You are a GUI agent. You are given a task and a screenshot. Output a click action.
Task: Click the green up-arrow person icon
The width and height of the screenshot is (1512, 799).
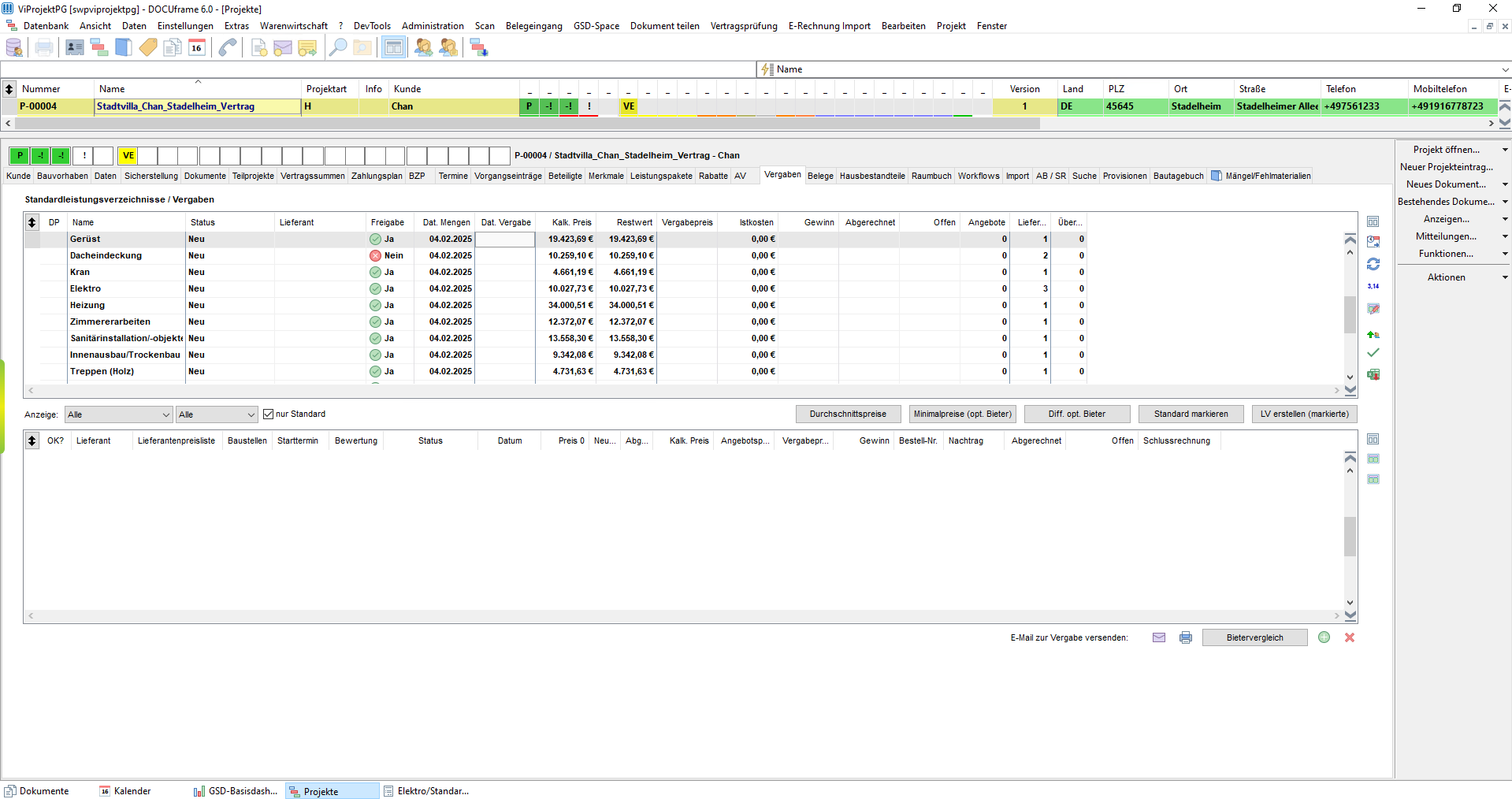click(1373, 334)
